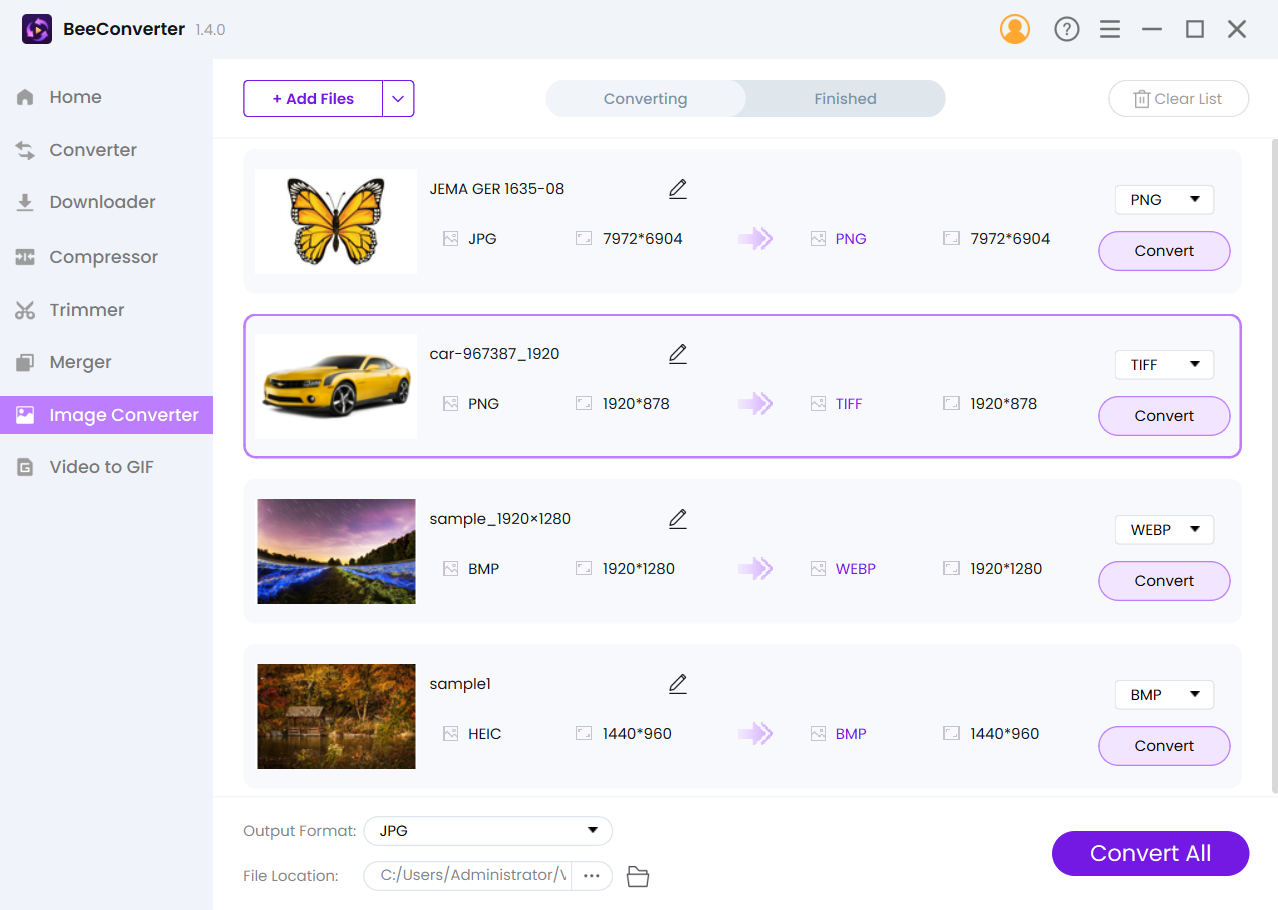Rename sample1 with pencil icon
Screen dimensions: 1278x910
tap(678, 684)
